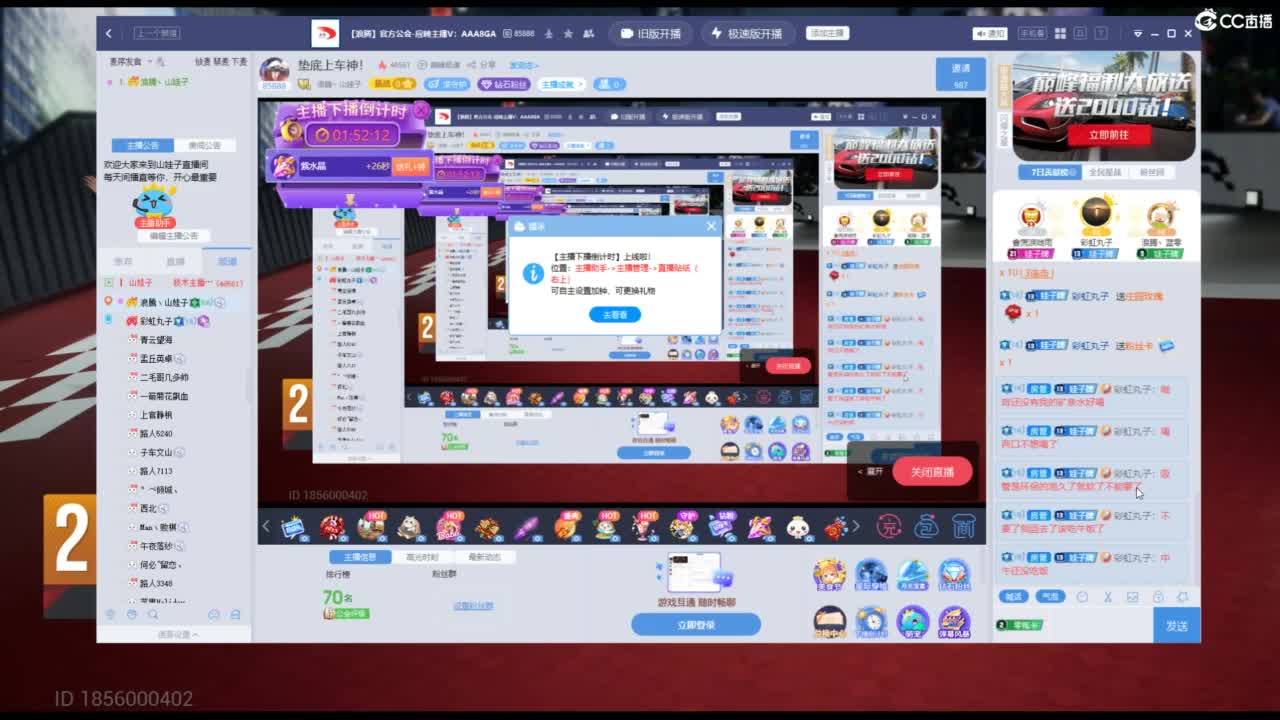The image size is (1280, 720).
Task: Click the red CC channel logo
Action: (325, 33)
